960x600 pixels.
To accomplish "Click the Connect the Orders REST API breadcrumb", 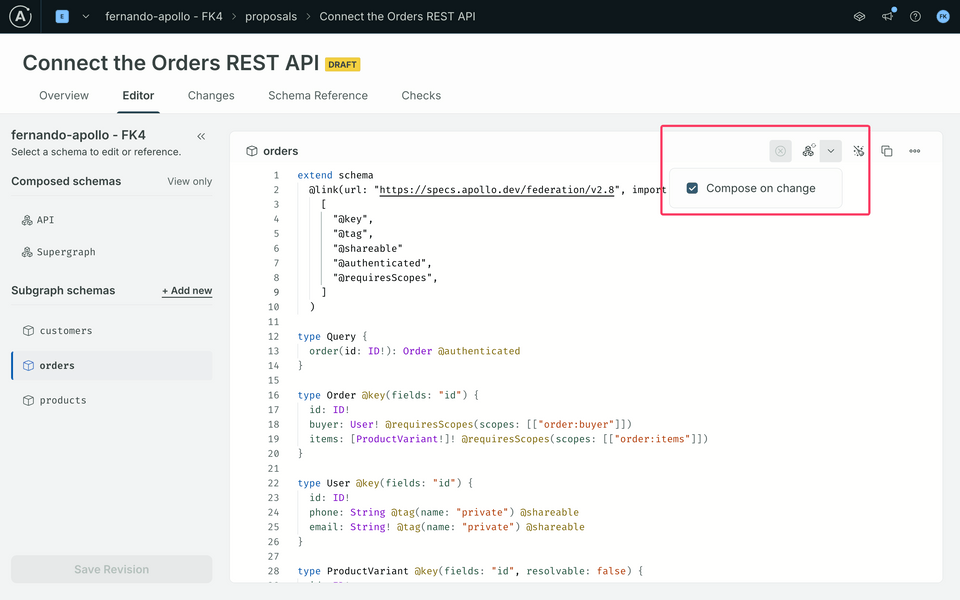I will pyautogui.click(x=397, y=17).
